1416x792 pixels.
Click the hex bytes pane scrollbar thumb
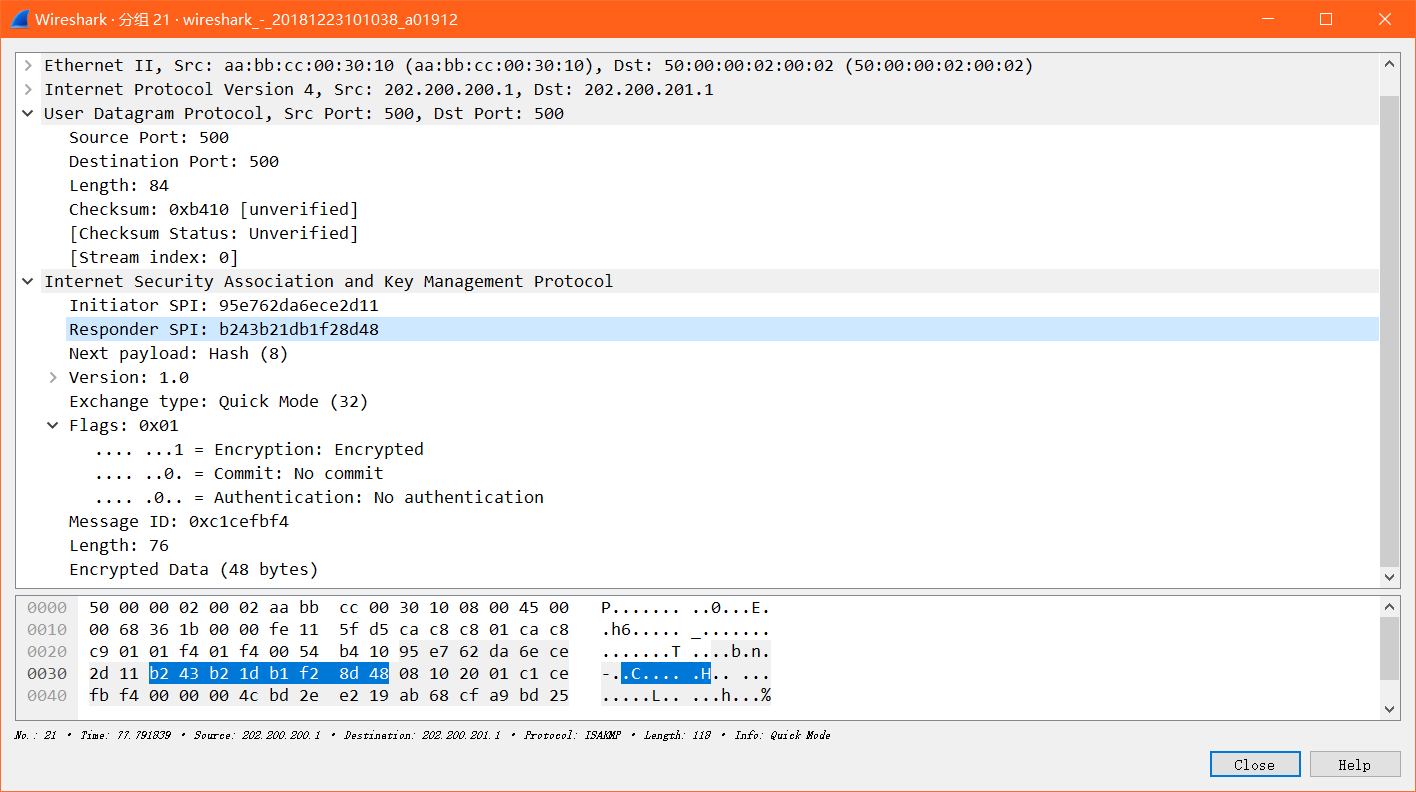coord(1389,648)
